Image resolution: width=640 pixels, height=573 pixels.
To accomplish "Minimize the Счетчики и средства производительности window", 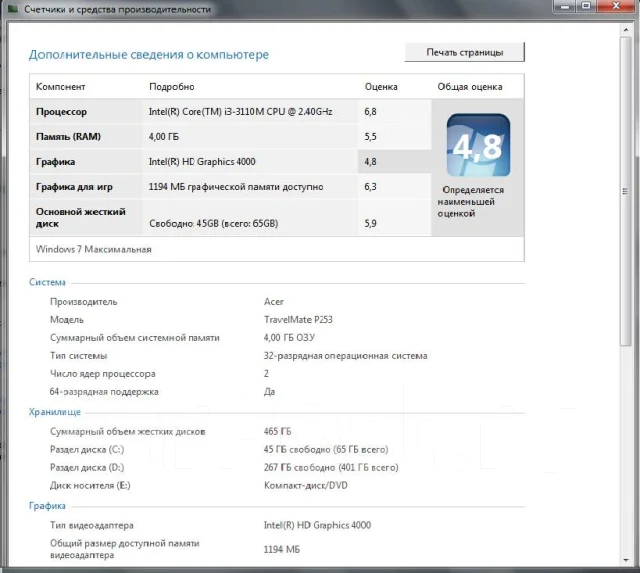I will [565, 6].
